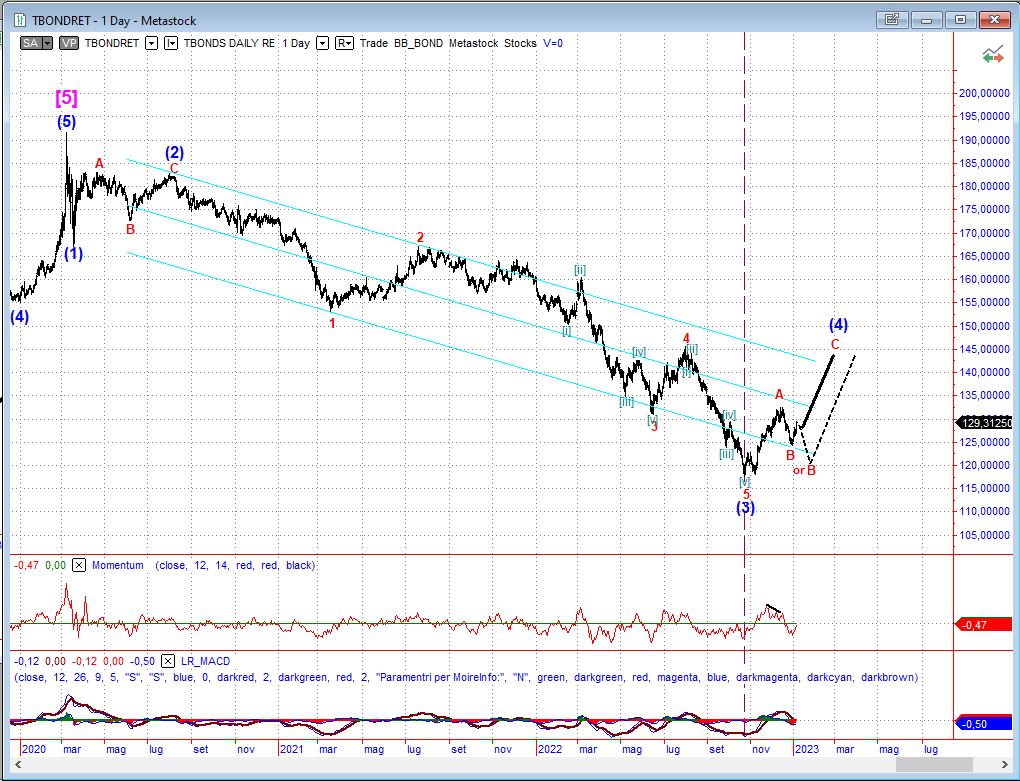Screen dimensions: 1020x781
Task: Click the chart window icon in the title bar
Action: (x=20, y=20)
